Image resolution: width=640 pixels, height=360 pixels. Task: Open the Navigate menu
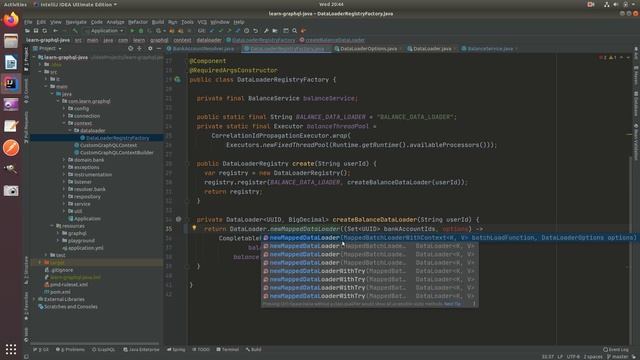(x=76, y=22)
